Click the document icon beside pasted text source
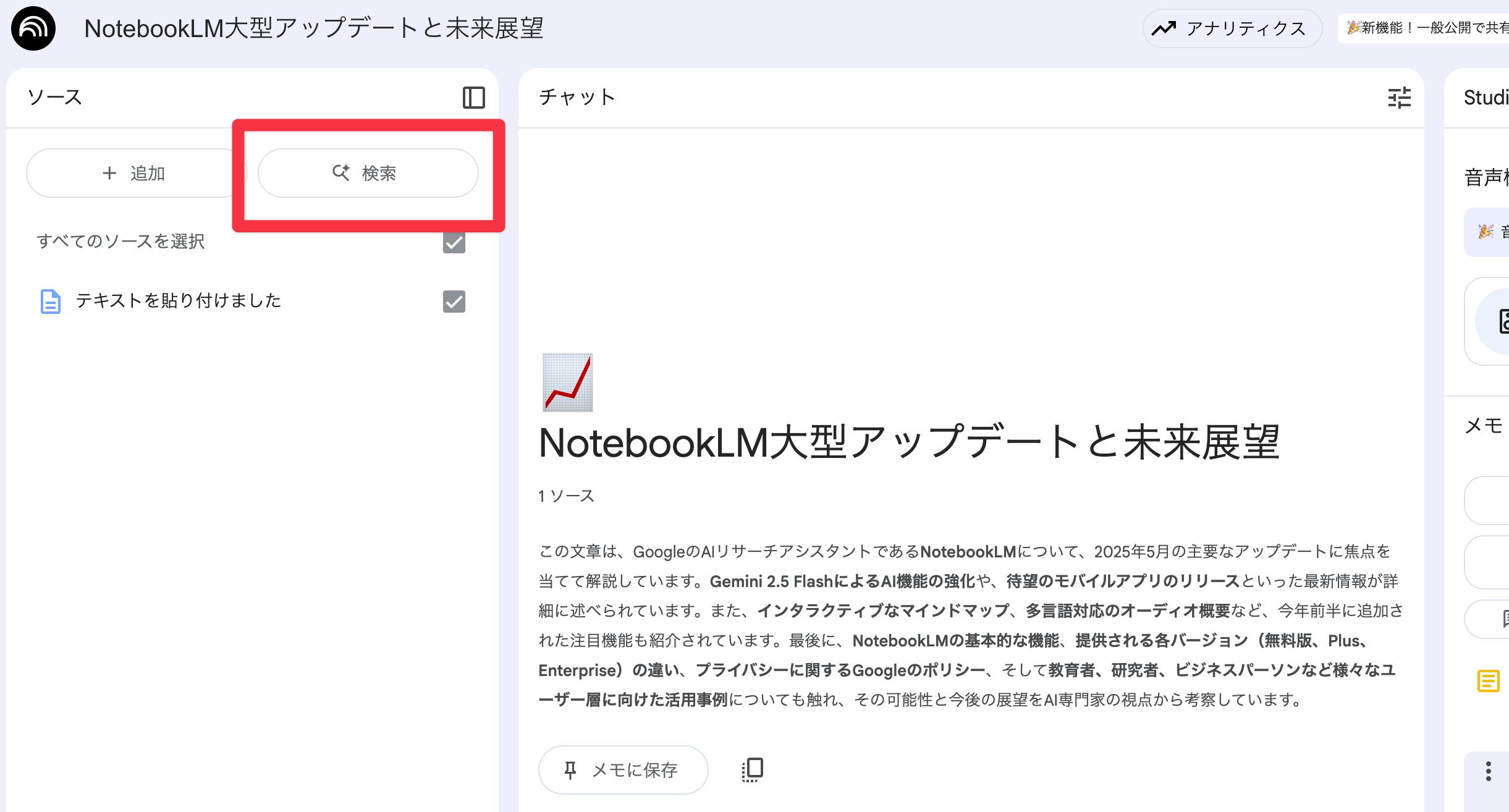 (50, 302)
